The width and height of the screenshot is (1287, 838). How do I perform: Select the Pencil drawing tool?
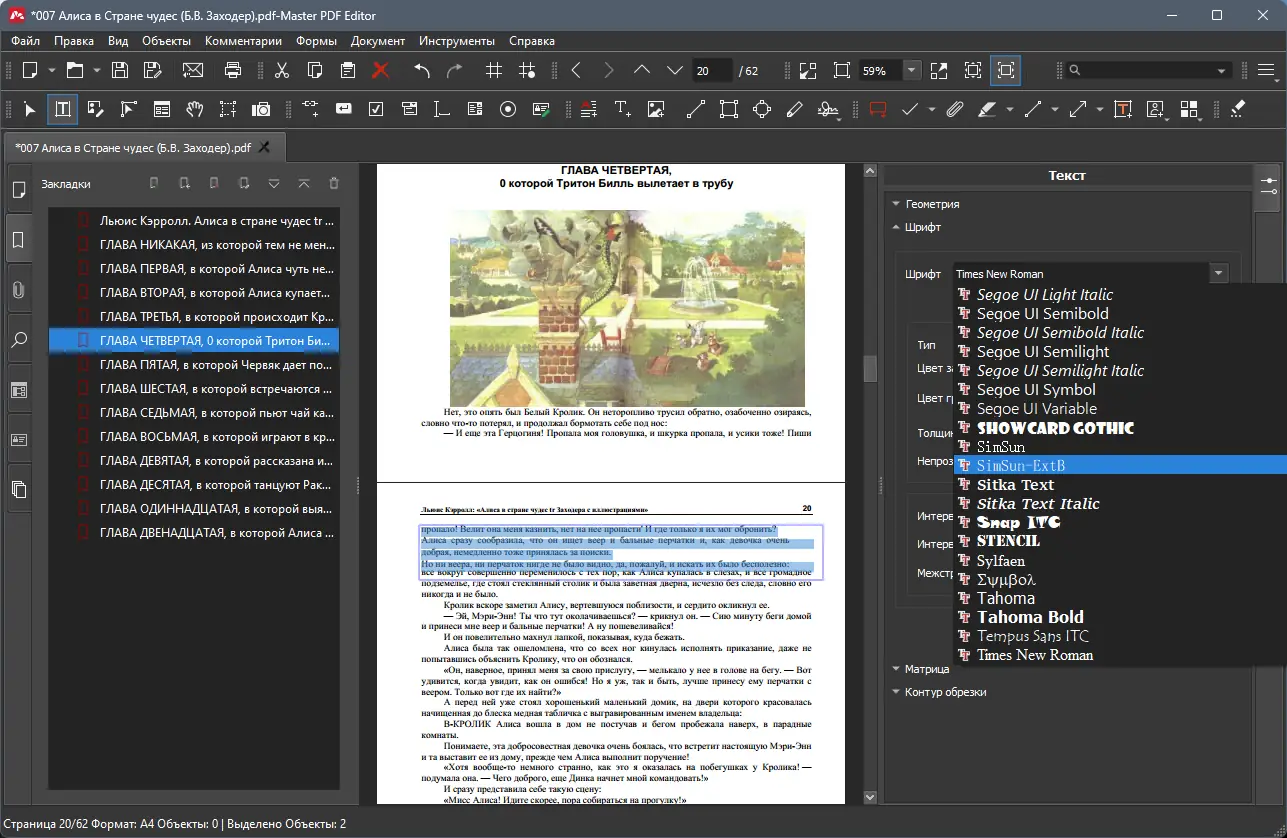click(x=795, y=109)
